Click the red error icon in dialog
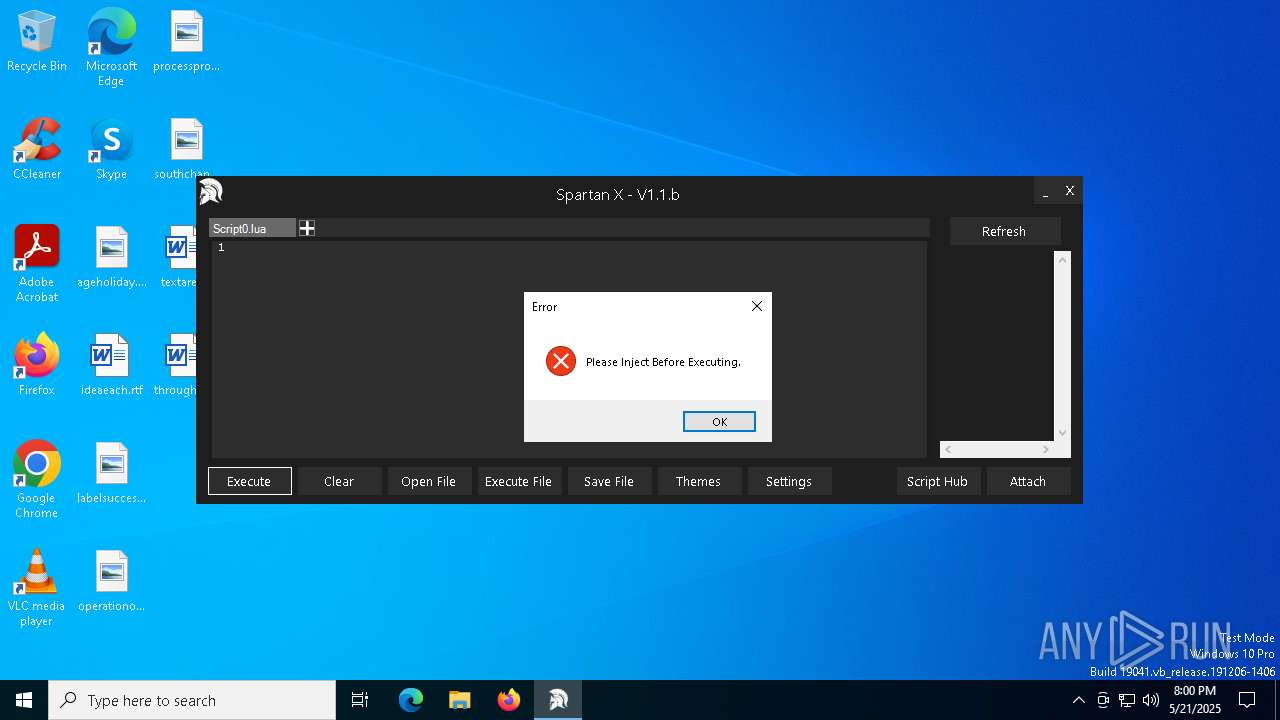Image resolution: width=1280 pixels, height=720 pixels. 561,361
